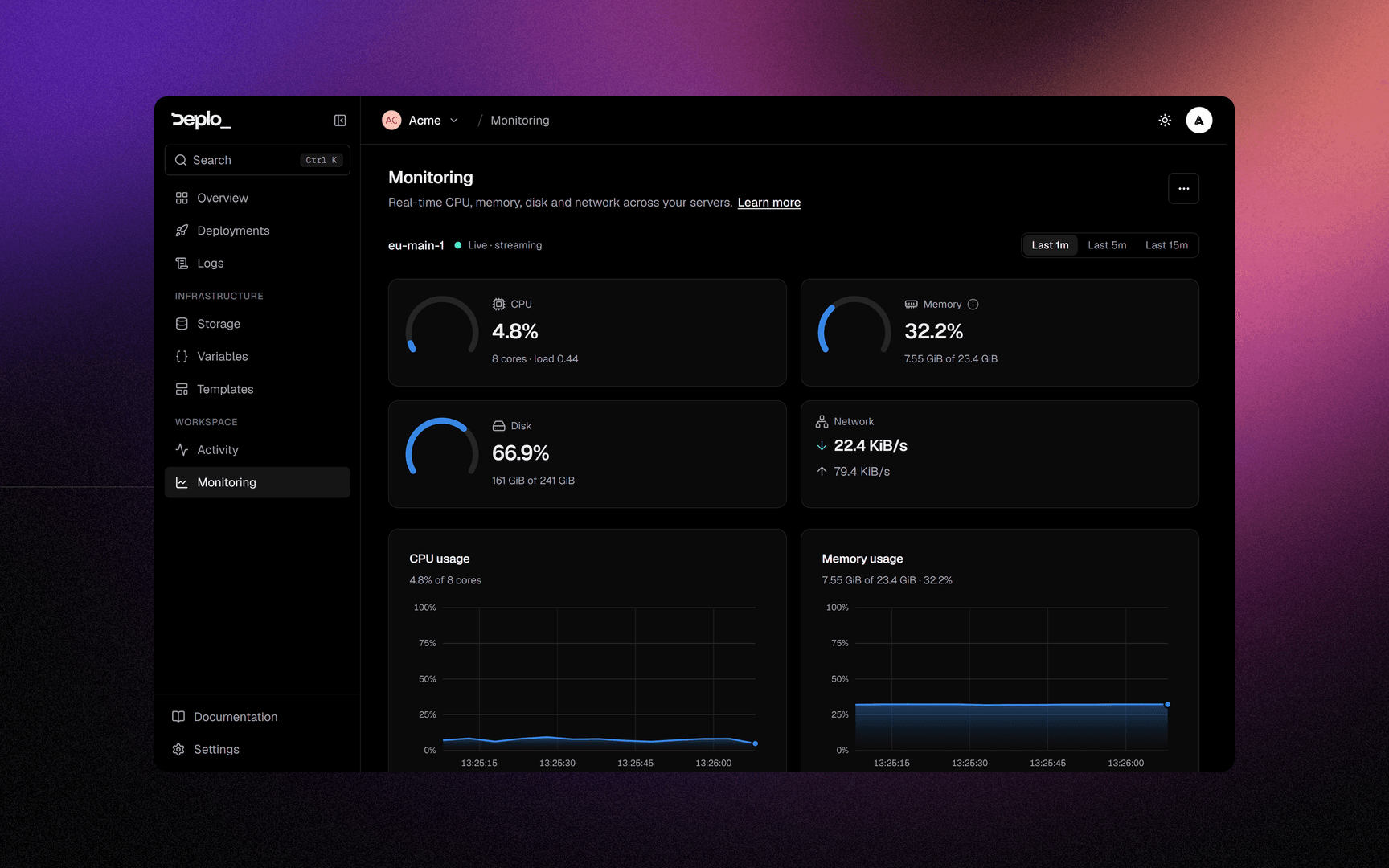Go to Deployments page
1389x868 pixels.
[257, 231]
